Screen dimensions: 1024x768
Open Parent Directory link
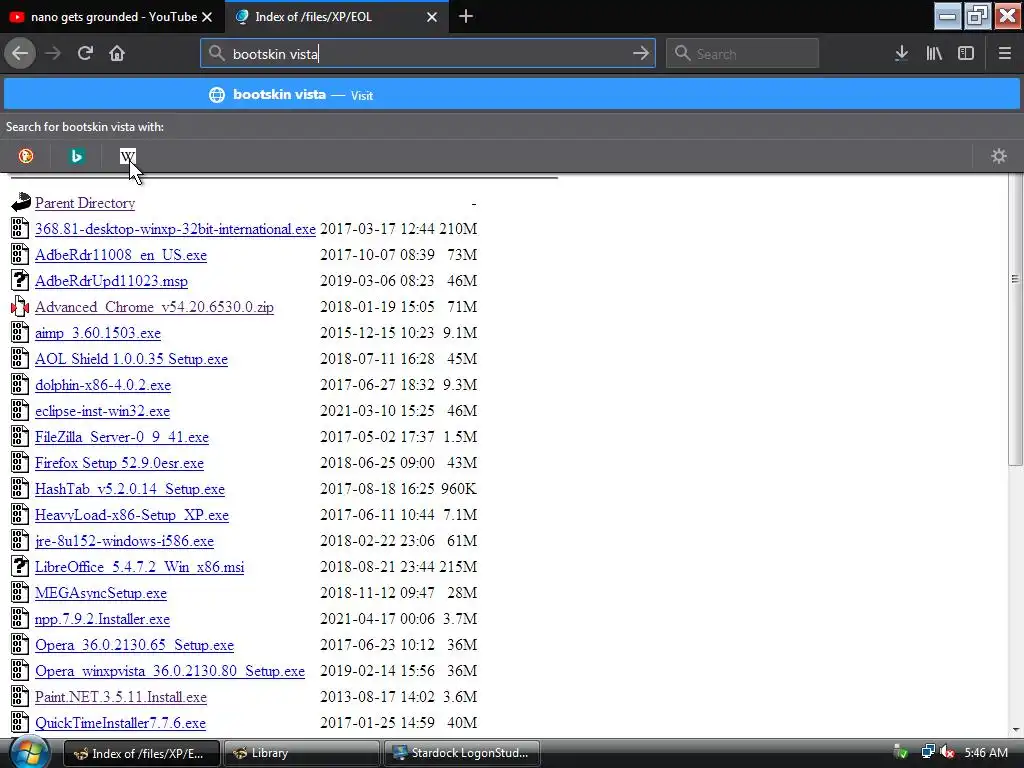pos(85,203)
